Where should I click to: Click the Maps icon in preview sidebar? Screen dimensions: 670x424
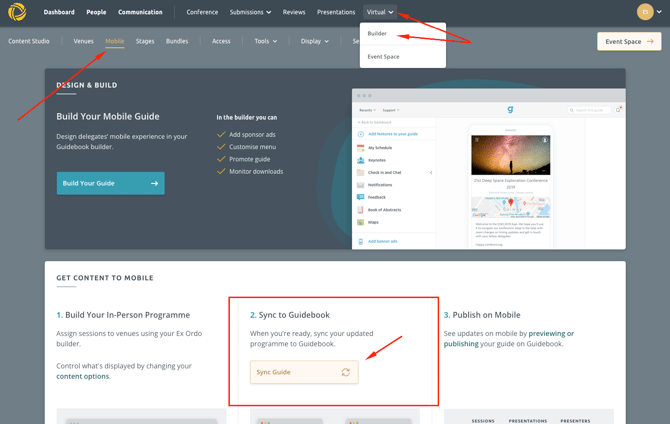tap(361, 222)
